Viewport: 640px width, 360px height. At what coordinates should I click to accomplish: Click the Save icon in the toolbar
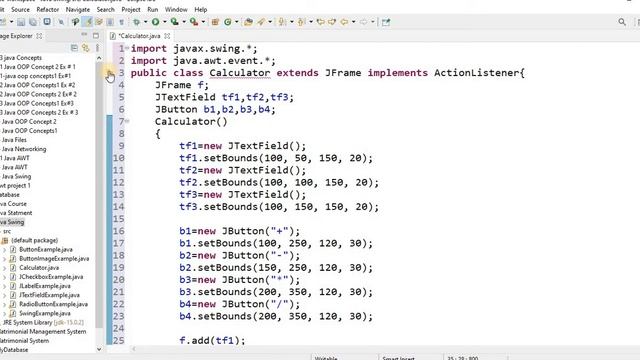(21, 22)
